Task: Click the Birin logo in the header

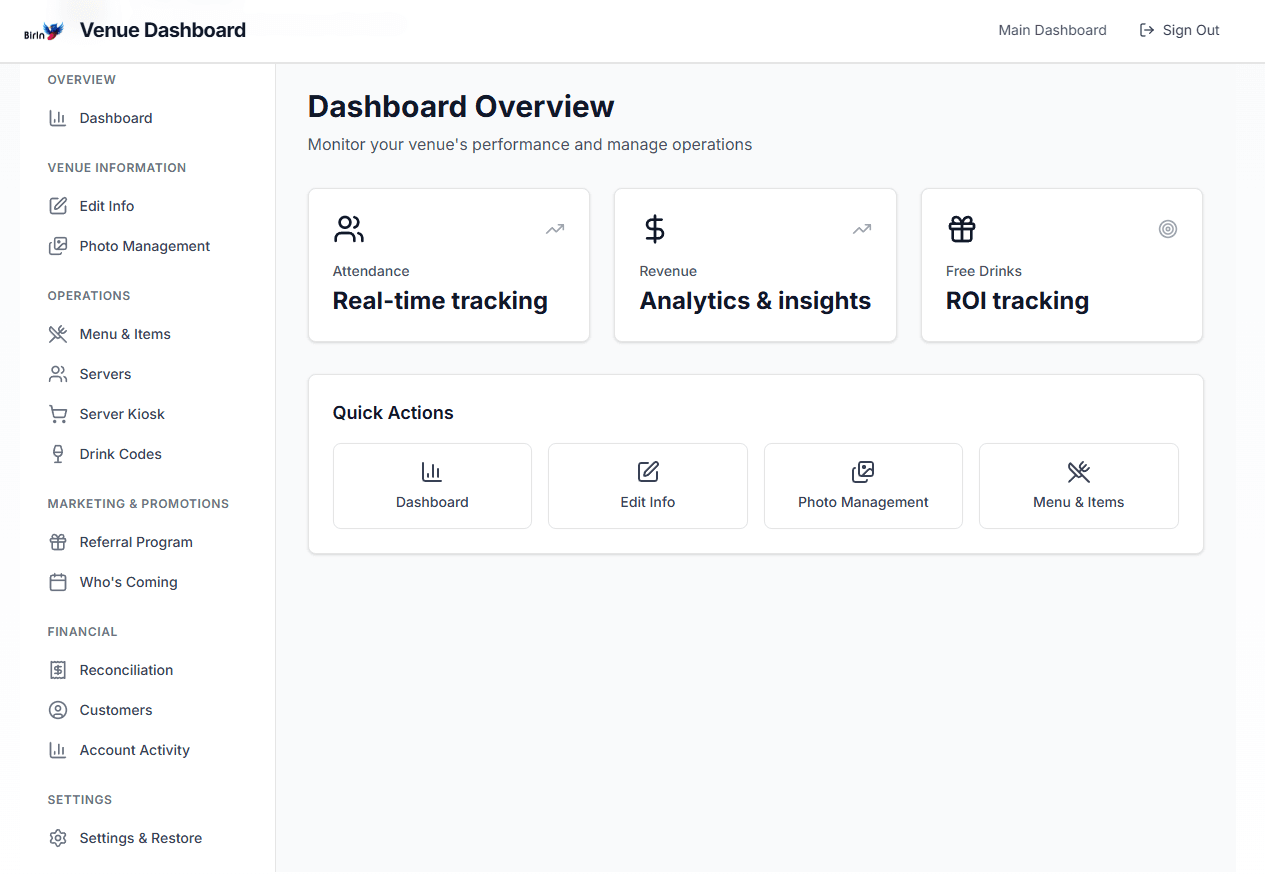Action: [42, 30]
